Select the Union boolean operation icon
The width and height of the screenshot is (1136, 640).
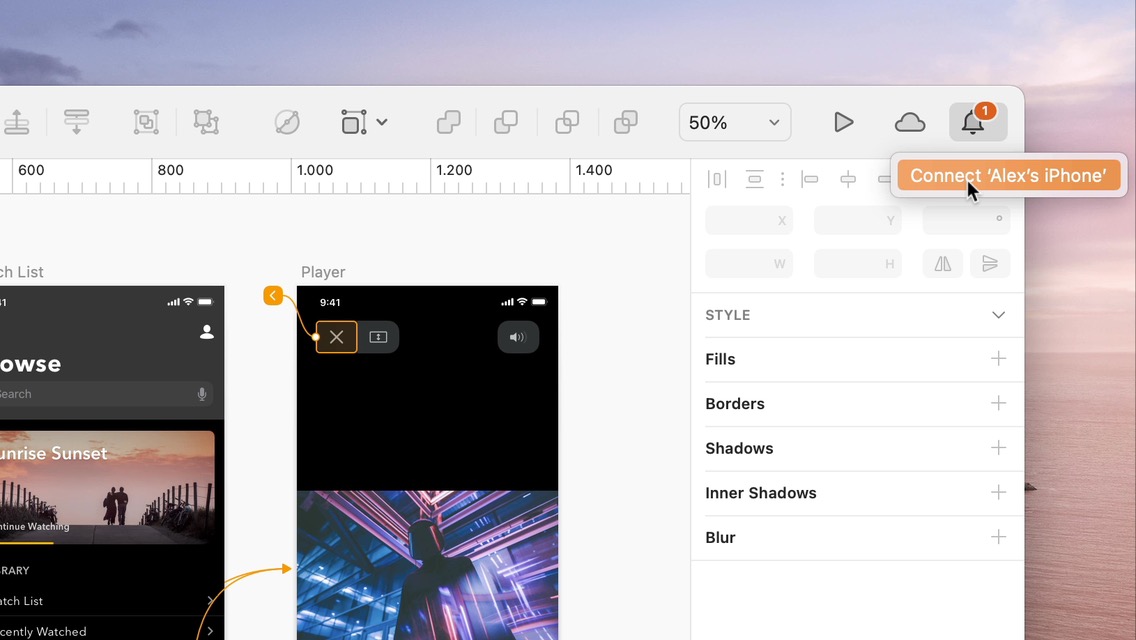(449, 122)
